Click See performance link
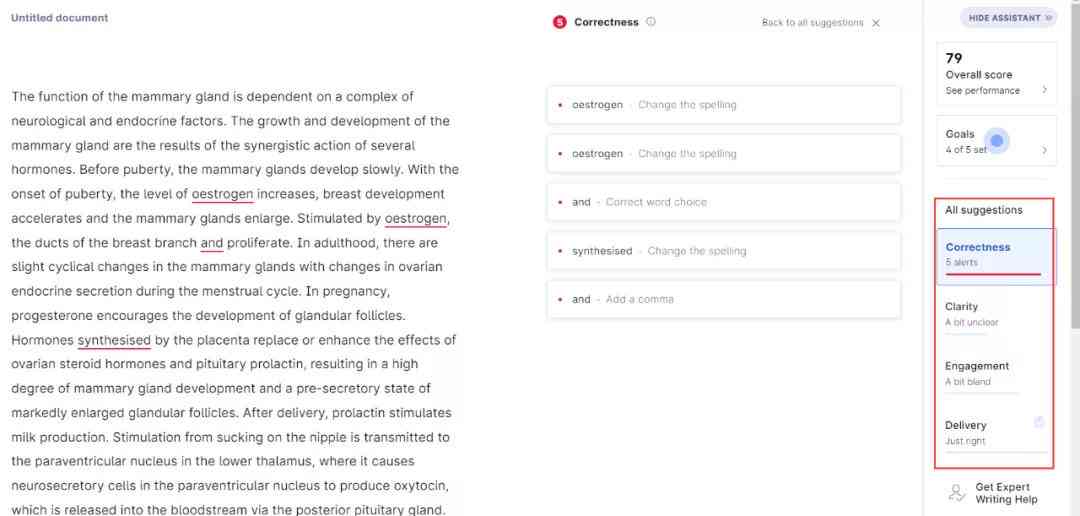The height and width of the screenshot is (516, 1080). (x=983, y=90)
